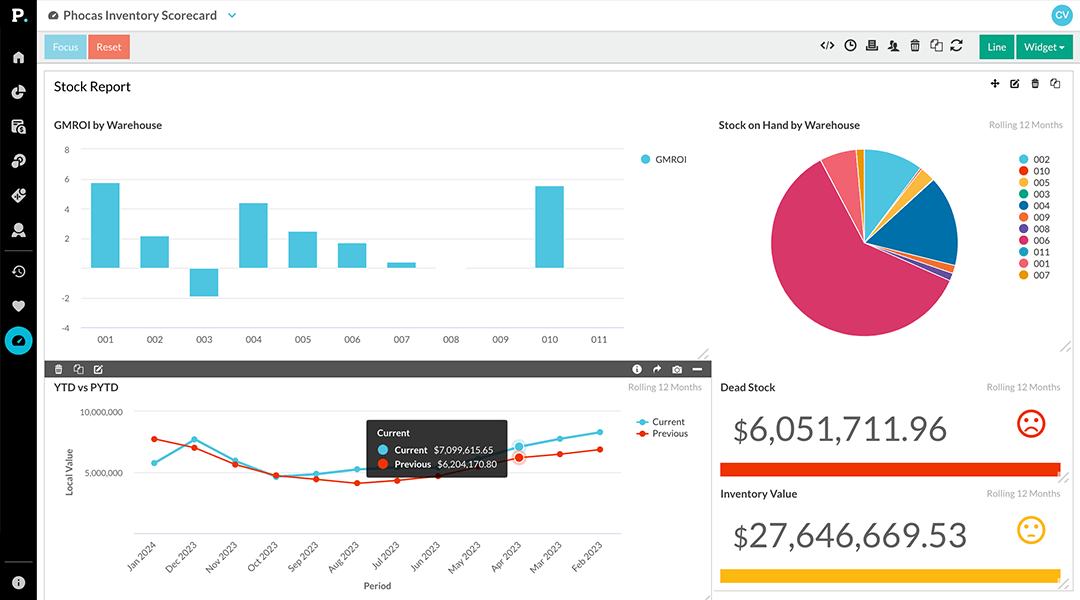Collapse the YTD vs PYTD widget
1080x600 pixels.
click(697, 369)
